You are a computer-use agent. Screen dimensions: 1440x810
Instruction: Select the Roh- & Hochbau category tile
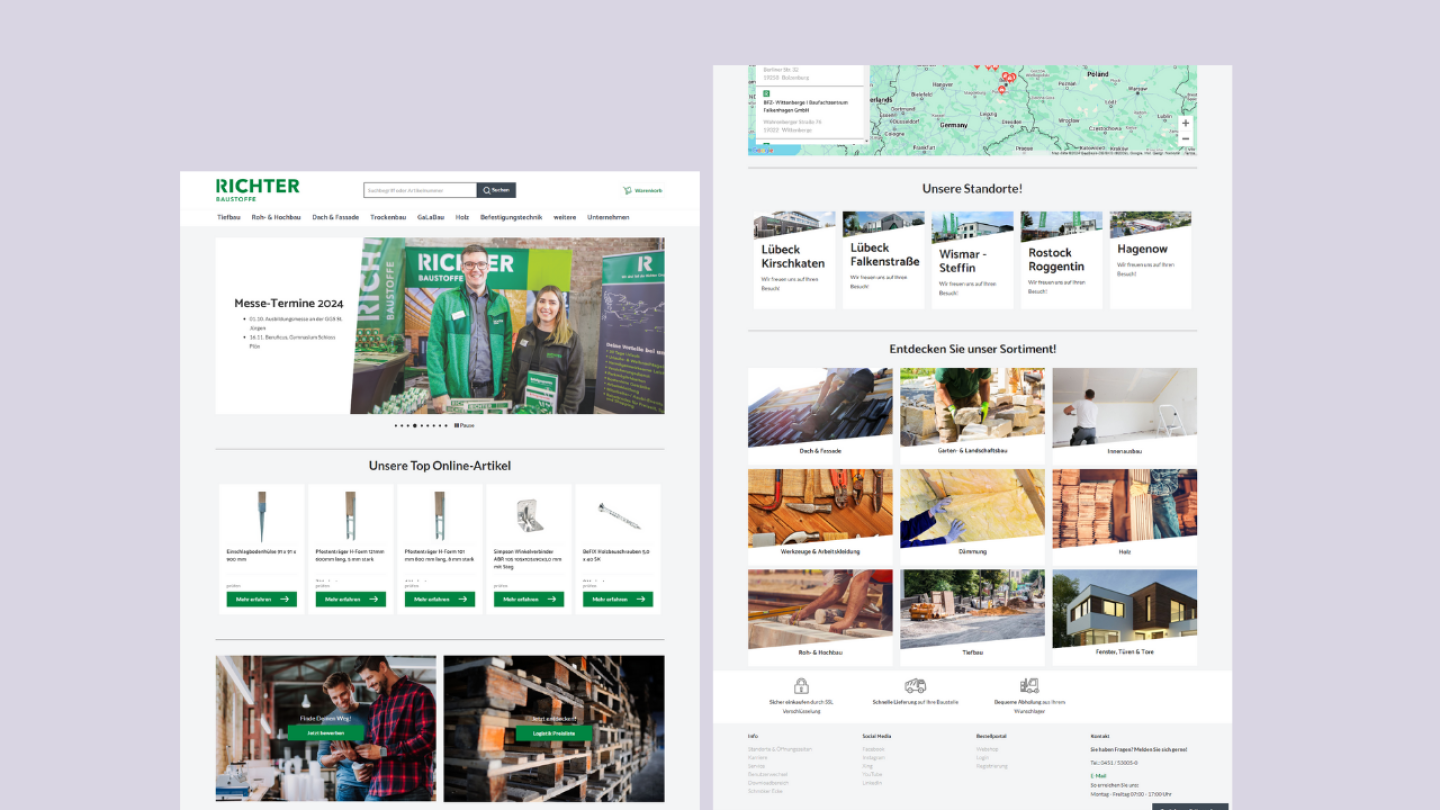(820, 616)
